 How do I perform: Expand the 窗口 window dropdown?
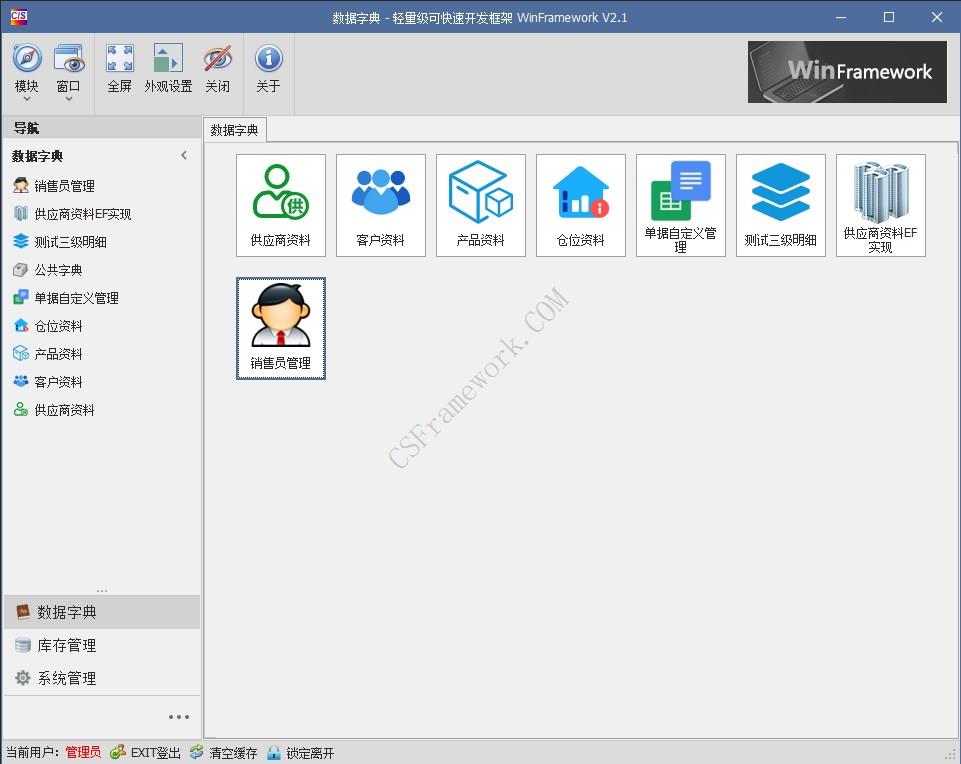coord(68,74)
